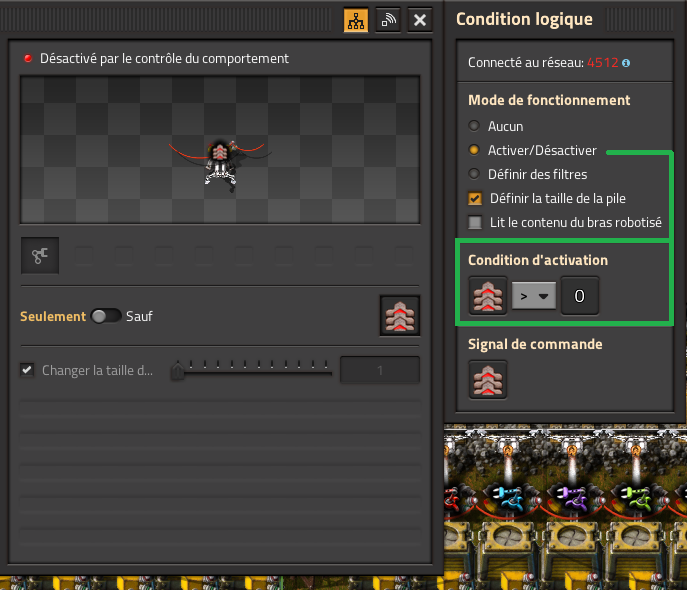This screenshot has height=590, width=687.
Task: Click the Condition logique panel title
Action: (524, 19)
